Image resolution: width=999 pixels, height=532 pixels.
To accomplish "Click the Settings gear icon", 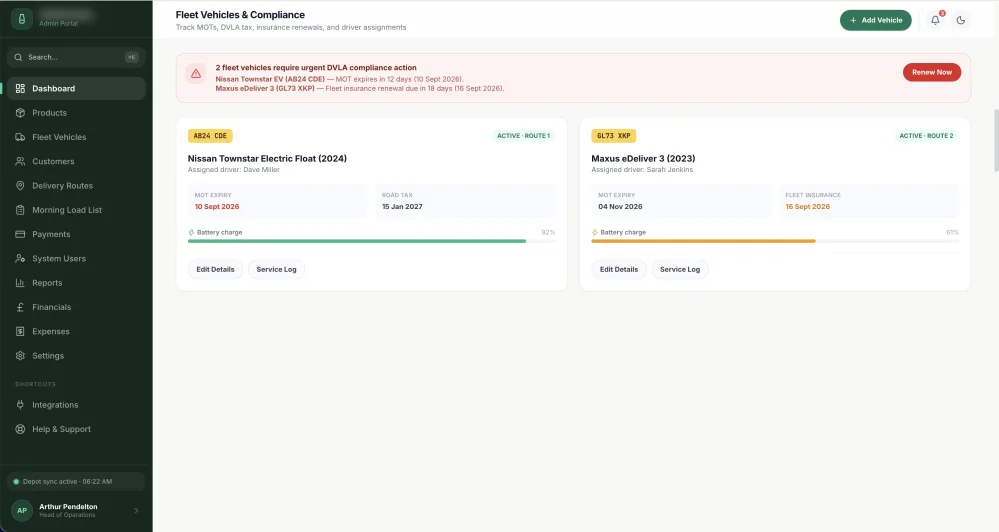I will click(20, 356).
